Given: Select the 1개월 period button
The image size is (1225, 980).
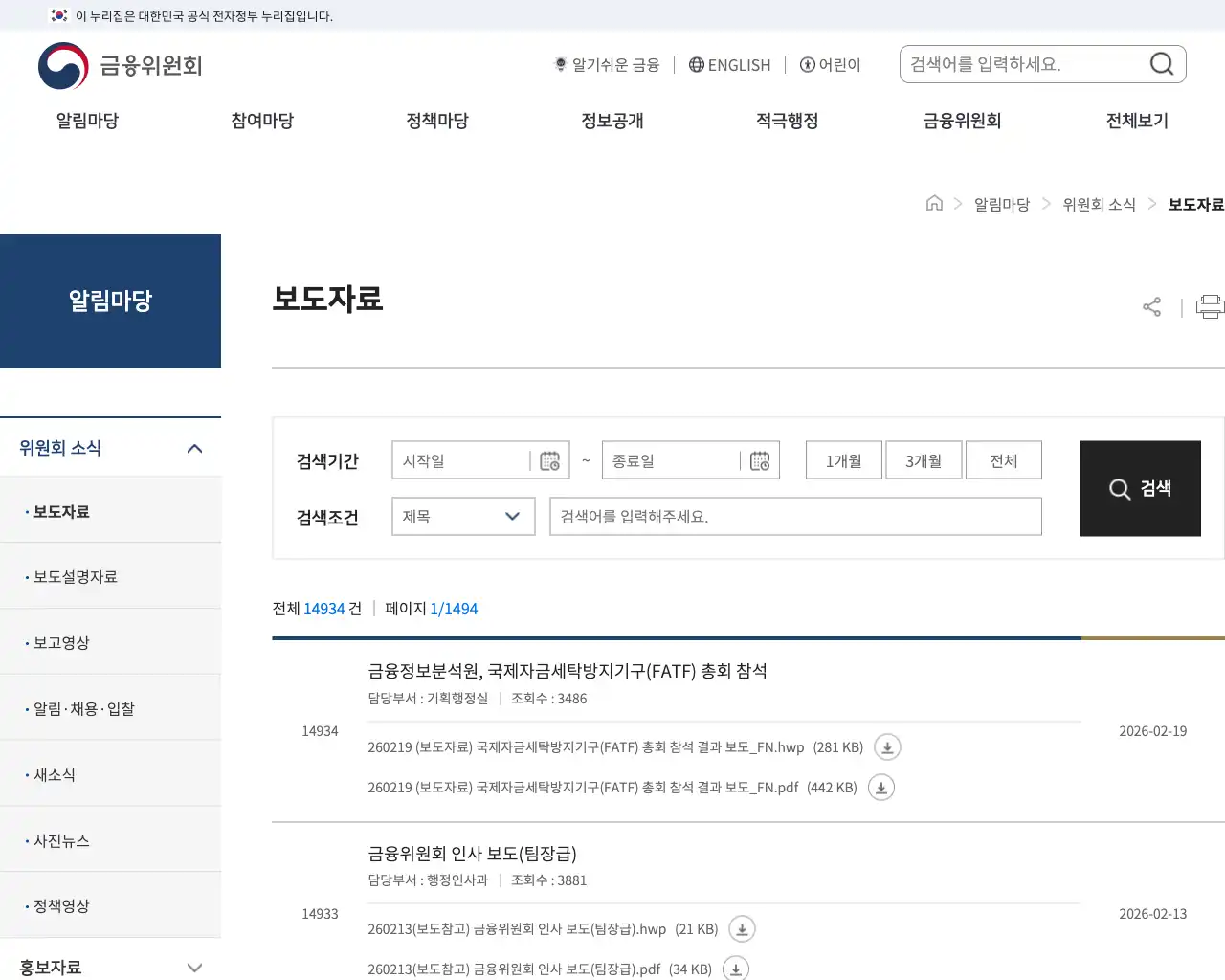Looking at the screenshot, I should [844, 460].
